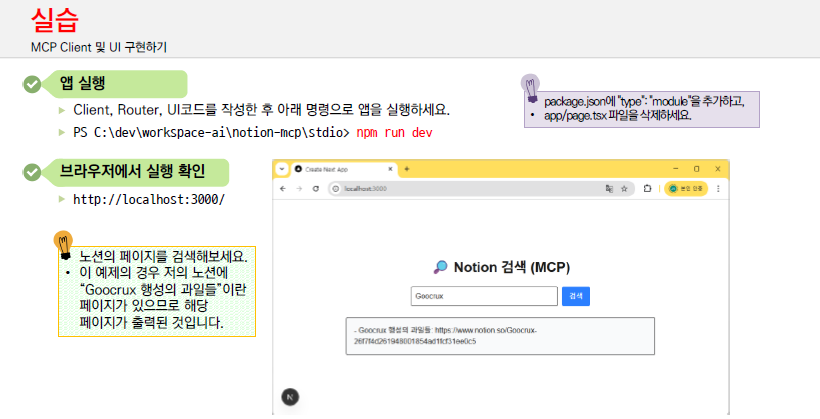Click the blue 검색 button
Image resolution: width=820 pixels, height=419 pixels.
point(576,296)
